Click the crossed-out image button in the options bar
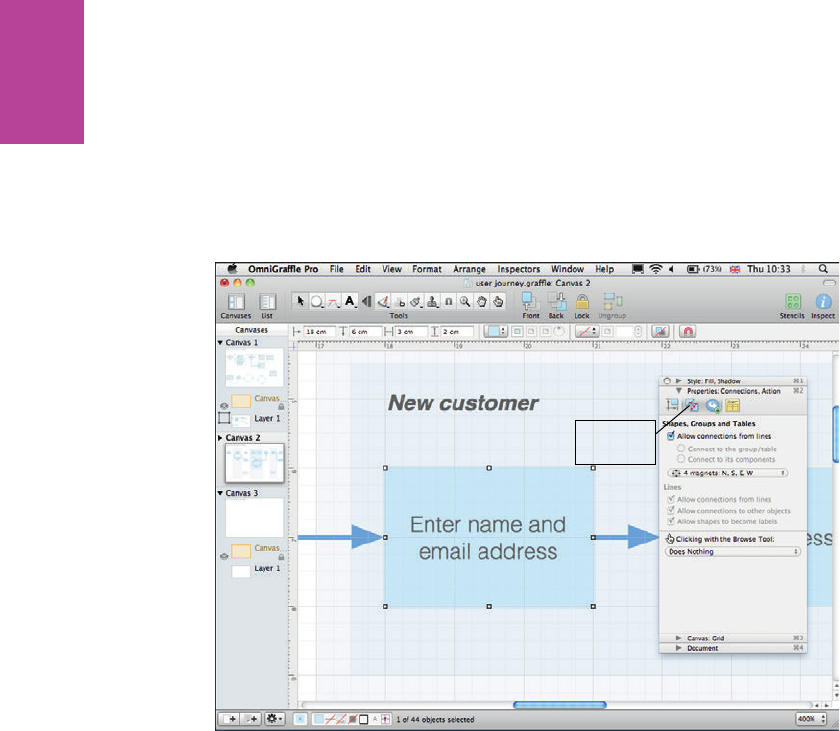840x731 pixels. pyautogui.click(x=661, y=331)
